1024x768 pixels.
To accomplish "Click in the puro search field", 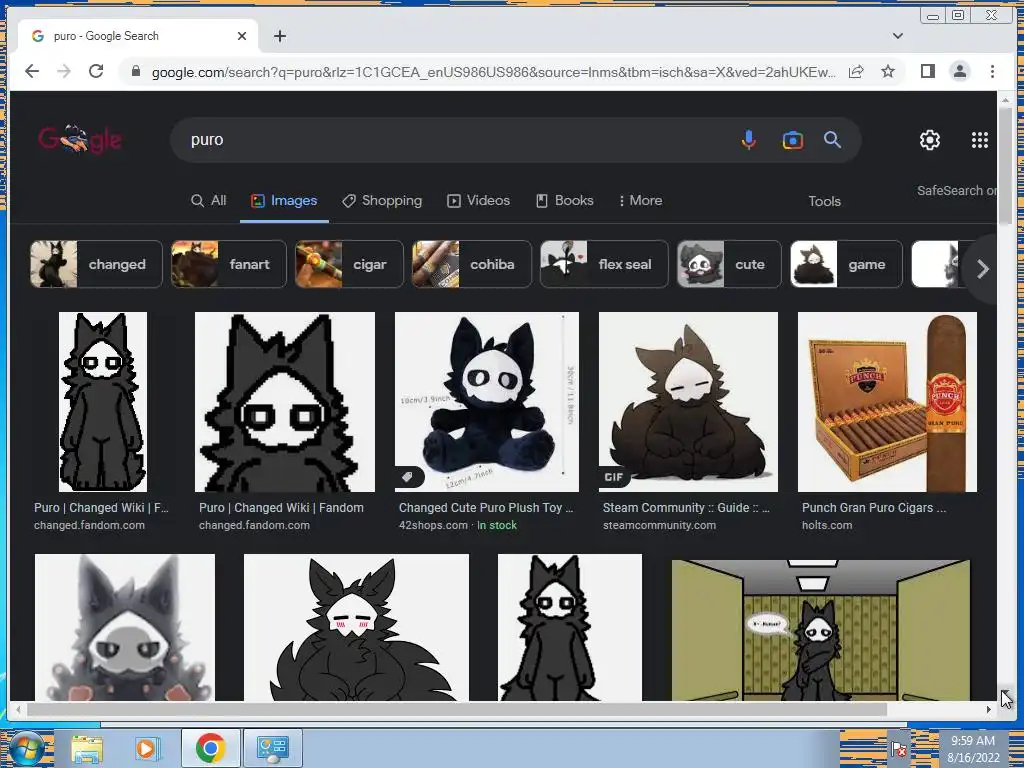I will (x=457, y=140).
